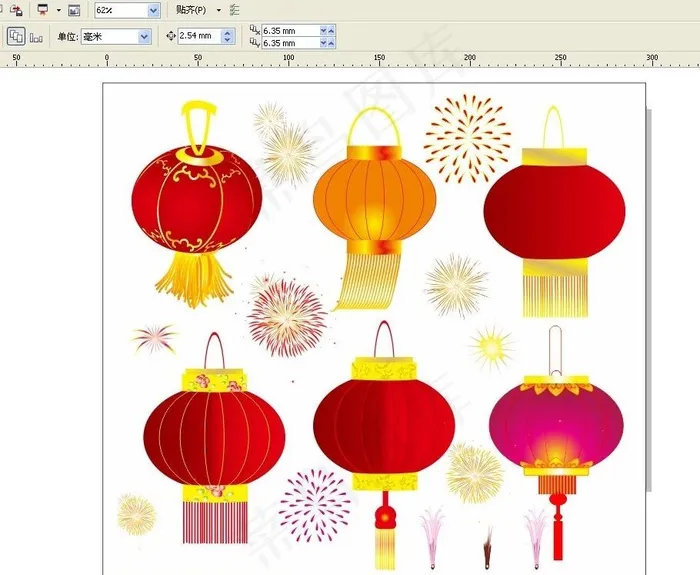Select the orange lantern in the top row
This screenshot has height=575, width=700.
coord(374,200)
